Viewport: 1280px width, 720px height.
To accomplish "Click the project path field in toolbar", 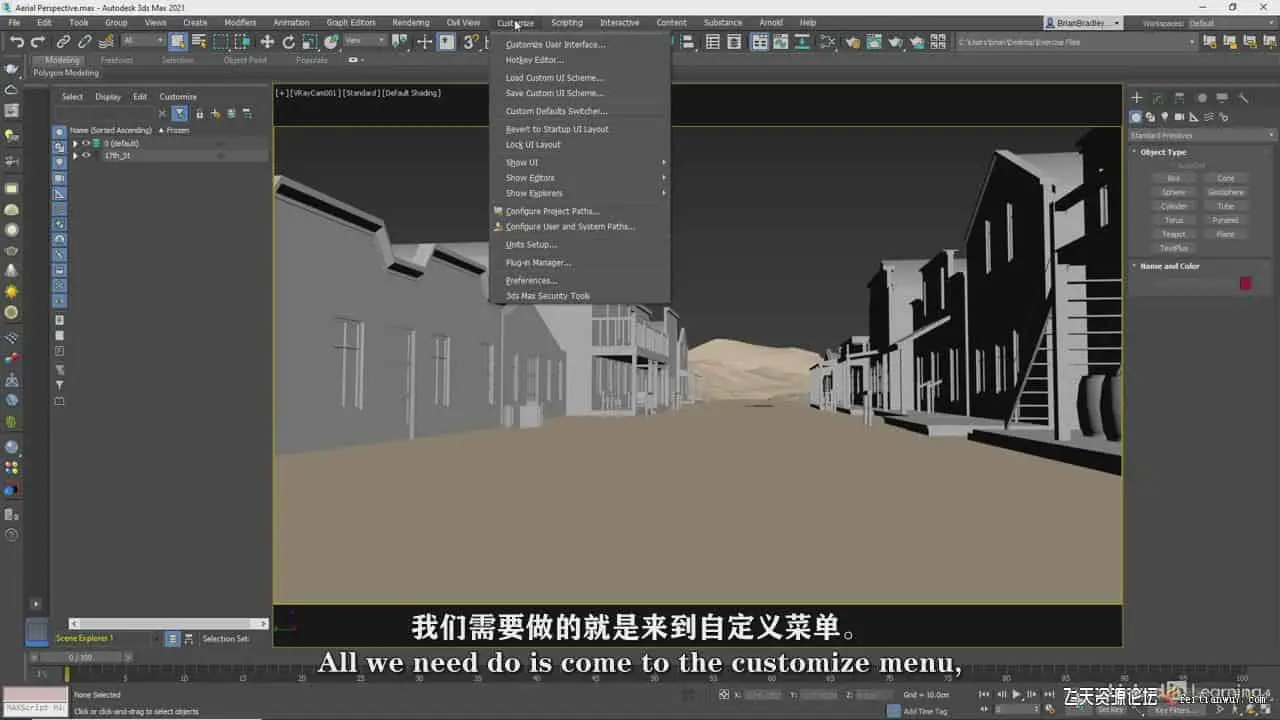I will click(x=1076, y=42).
